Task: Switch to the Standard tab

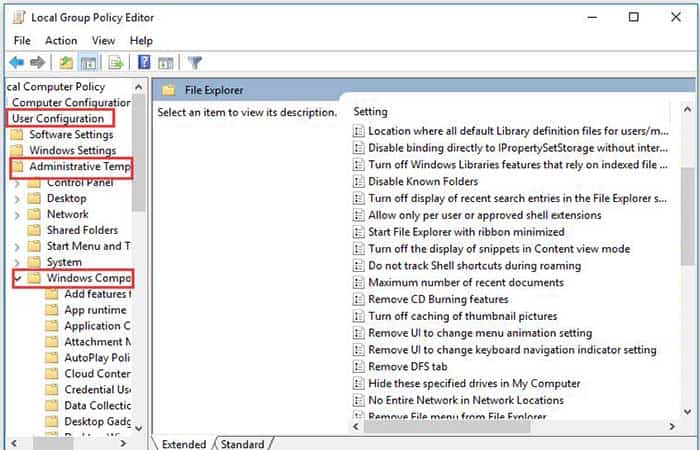Action: 242,444
